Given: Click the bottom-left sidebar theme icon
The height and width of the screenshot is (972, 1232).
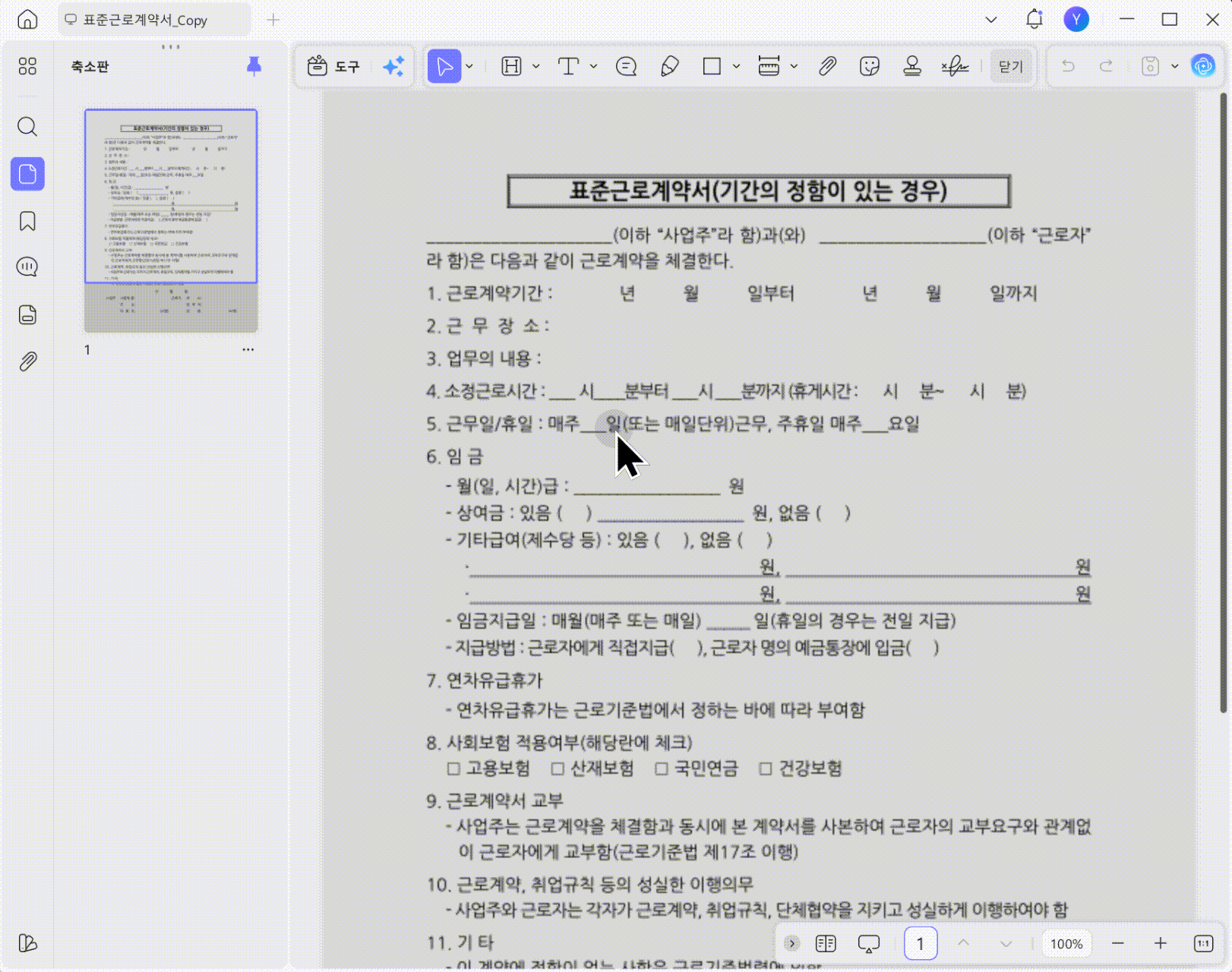Looking at the screenshot, I should [x=27, y=943].
